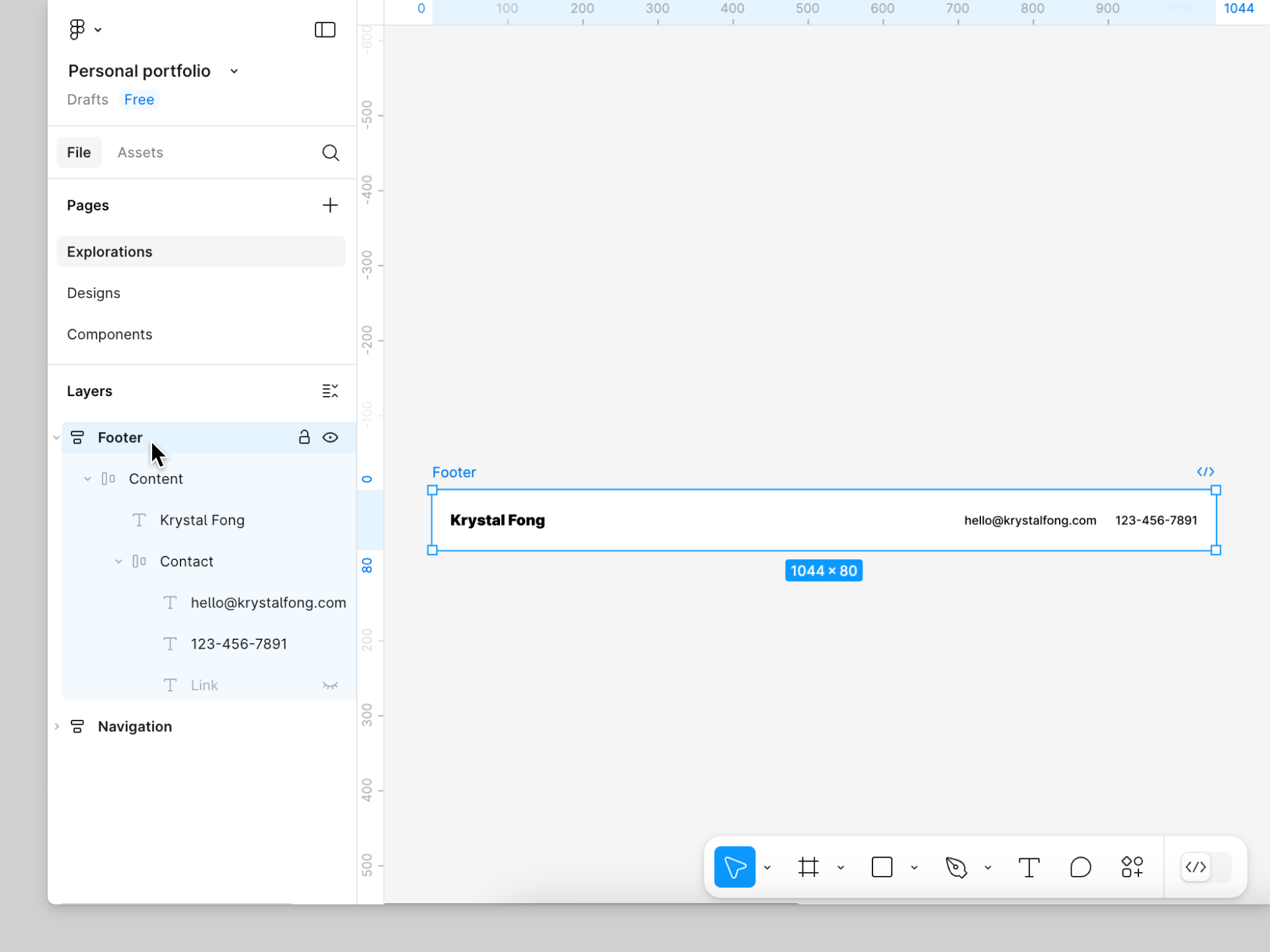
Task: Show the hidden Link layer
Action: [x=330, y=686]
